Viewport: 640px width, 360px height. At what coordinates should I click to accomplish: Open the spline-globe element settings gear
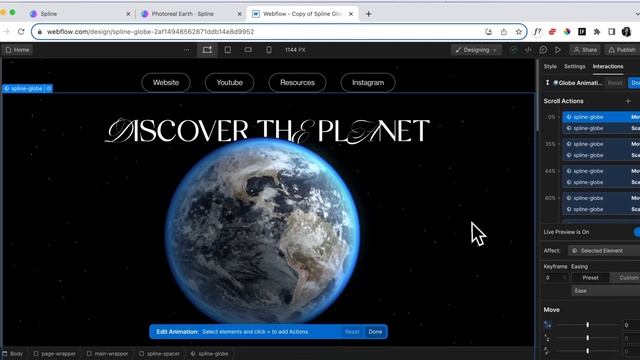click(49, 88)
